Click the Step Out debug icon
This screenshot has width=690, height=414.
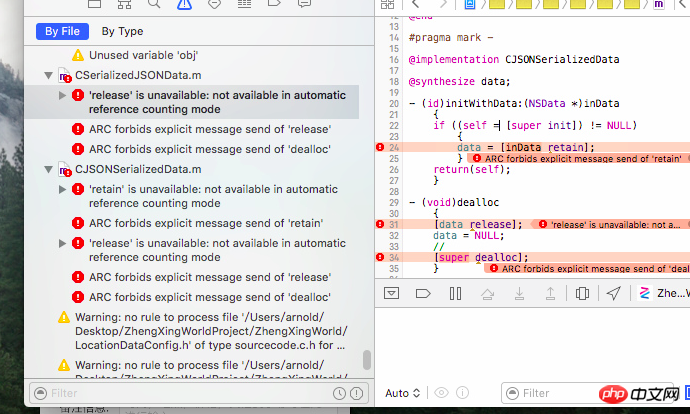click(x=550, y=293)
